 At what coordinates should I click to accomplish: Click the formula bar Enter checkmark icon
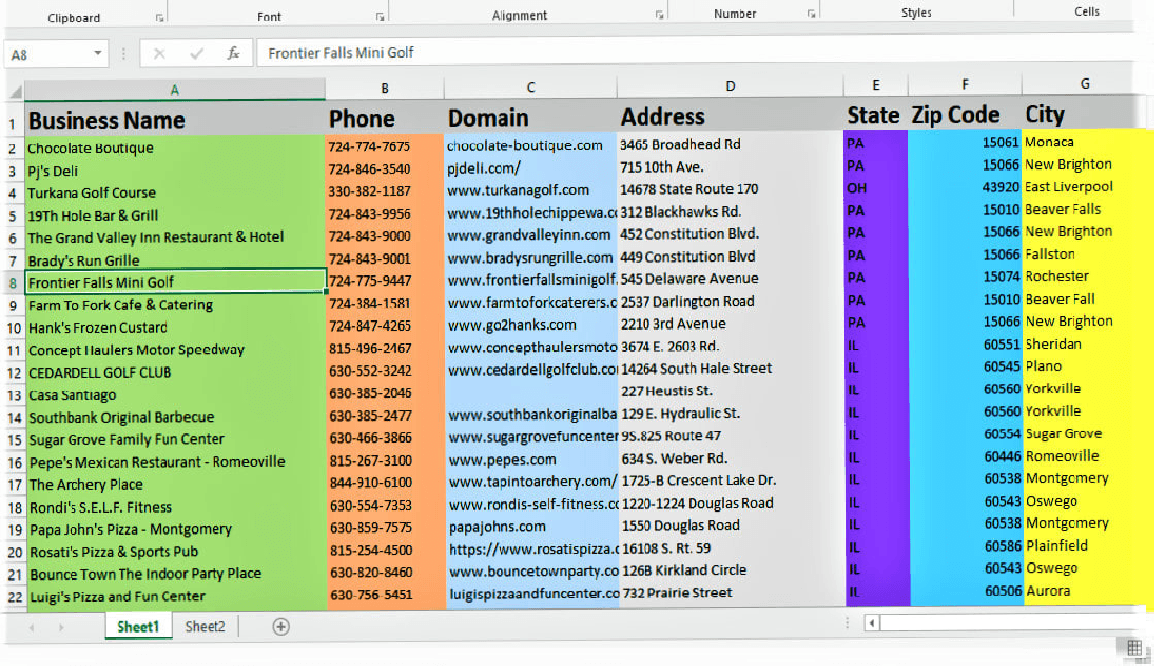tap(196, 53)
